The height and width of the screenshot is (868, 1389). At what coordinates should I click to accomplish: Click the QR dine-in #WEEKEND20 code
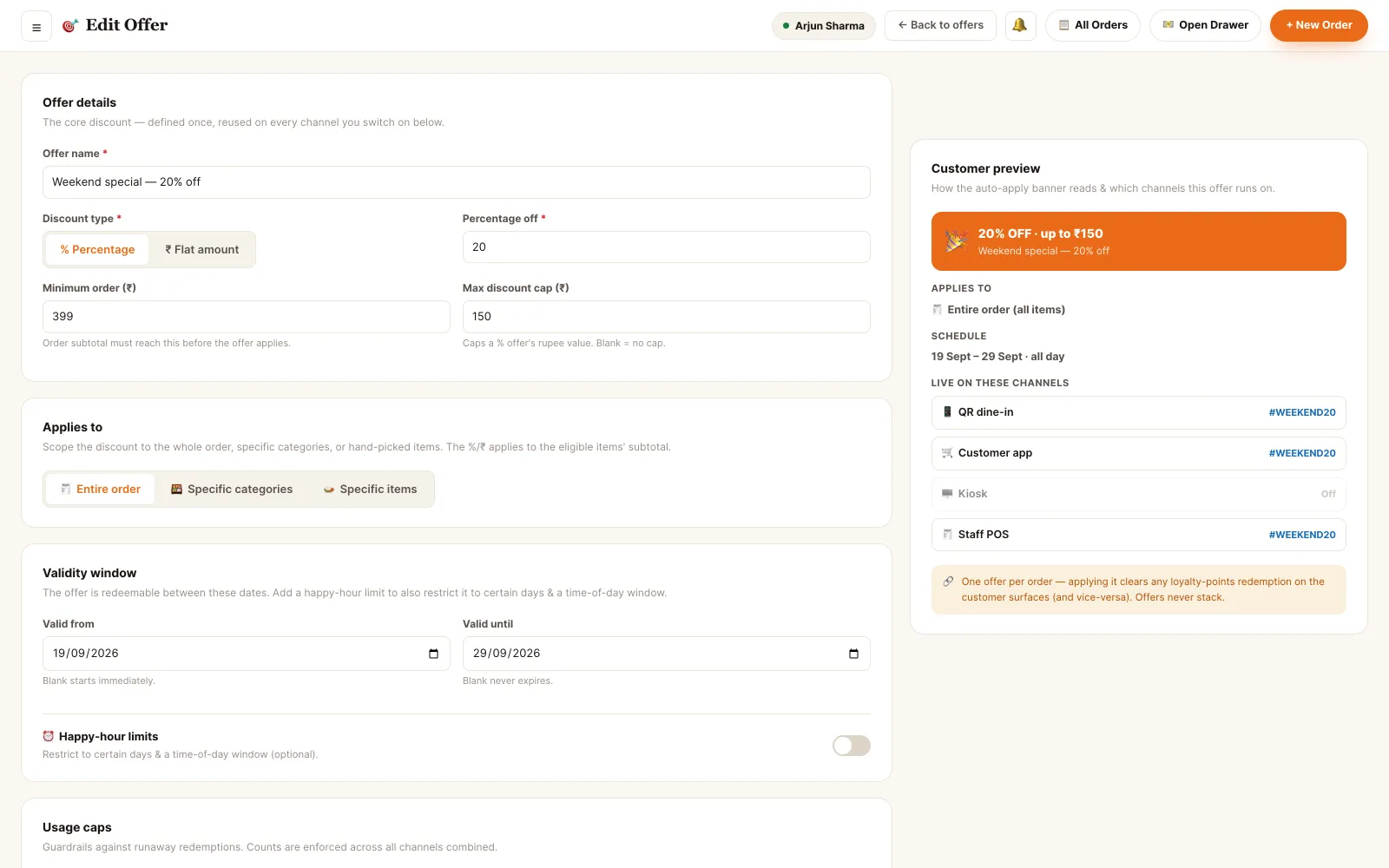1302,413
